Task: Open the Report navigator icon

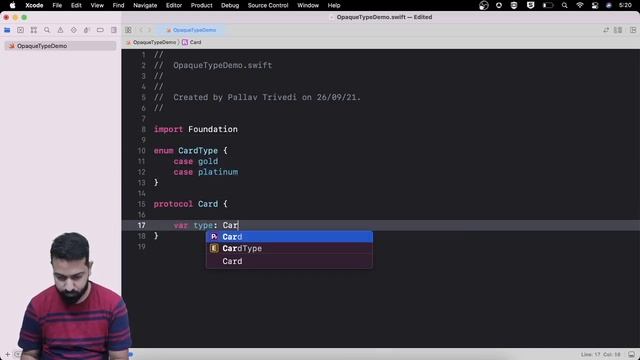Action: click(x=113, y=30)
